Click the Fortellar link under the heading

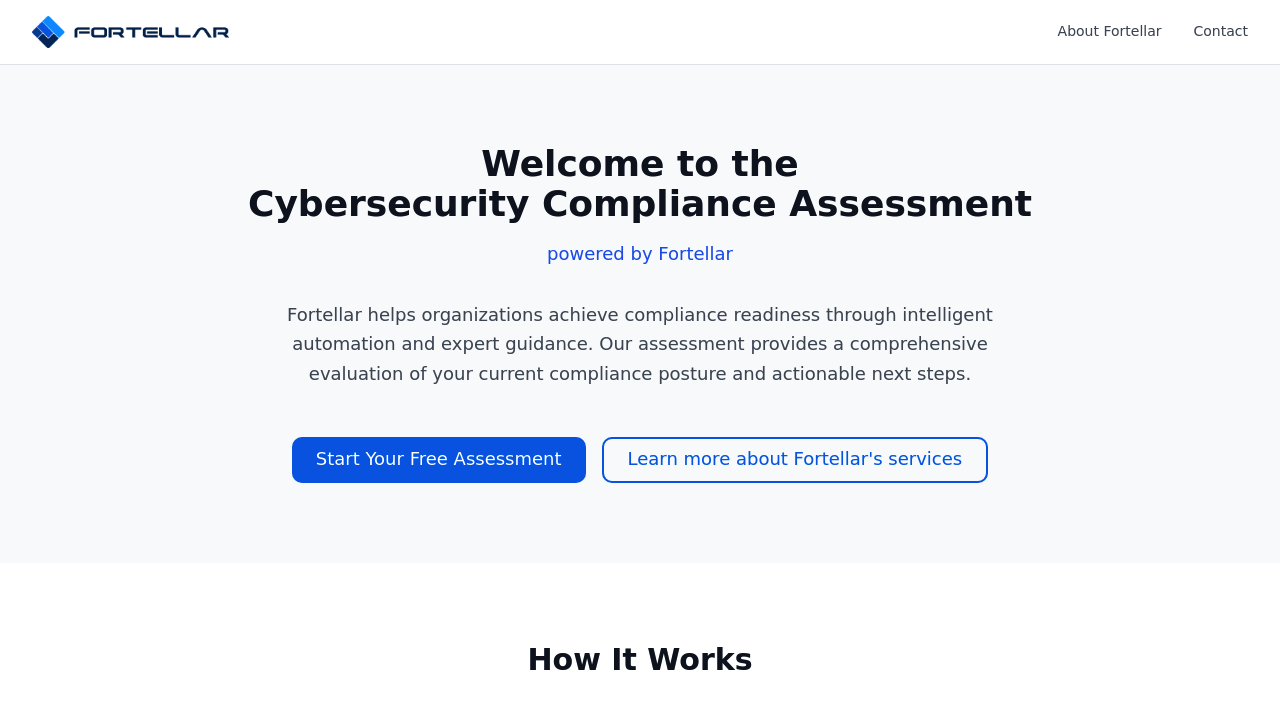(695, 252)
